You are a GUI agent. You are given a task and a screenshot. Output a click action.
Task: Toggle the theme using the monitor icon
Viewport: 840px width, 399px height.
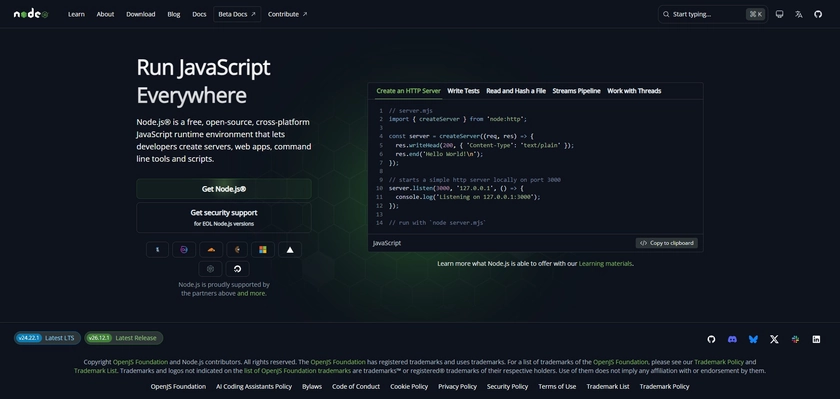coord(779,14)
